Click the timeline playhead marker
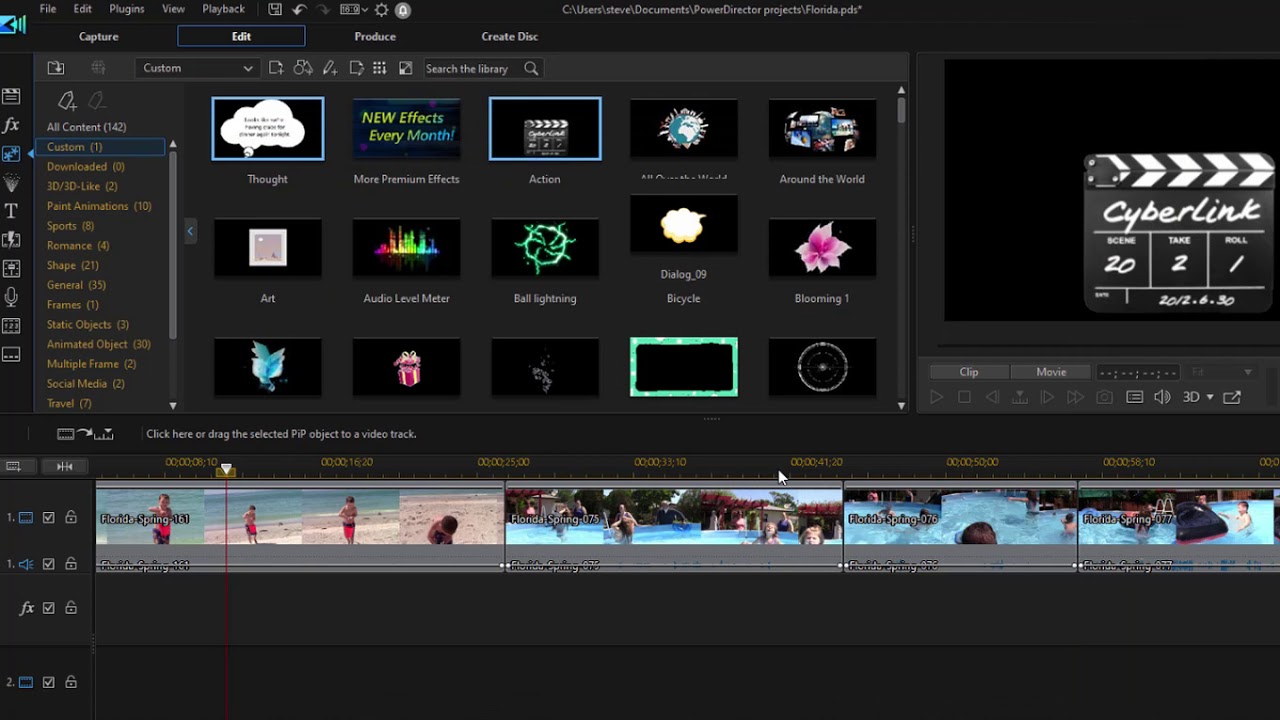The width and height of the screenshot is (1280, 720). [227, 469]
